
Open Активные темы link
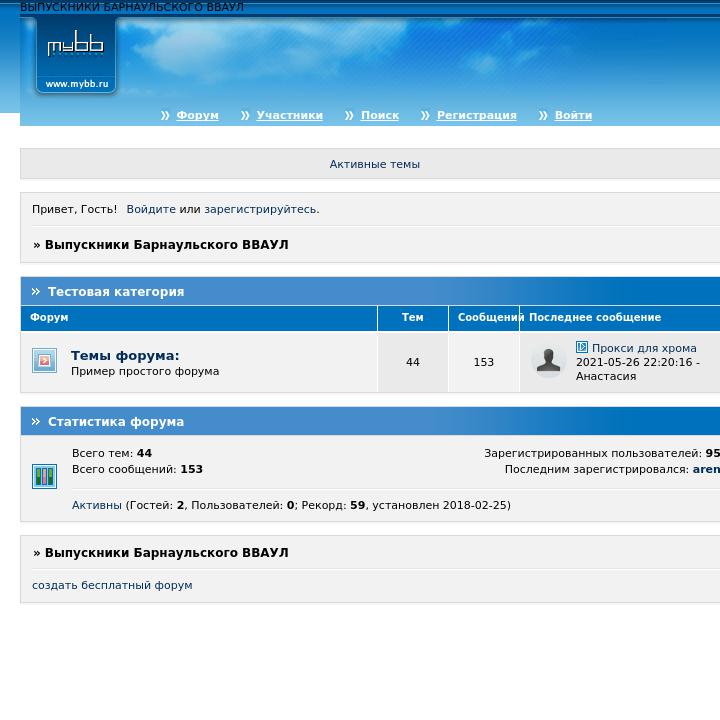[x=375, y=164]
